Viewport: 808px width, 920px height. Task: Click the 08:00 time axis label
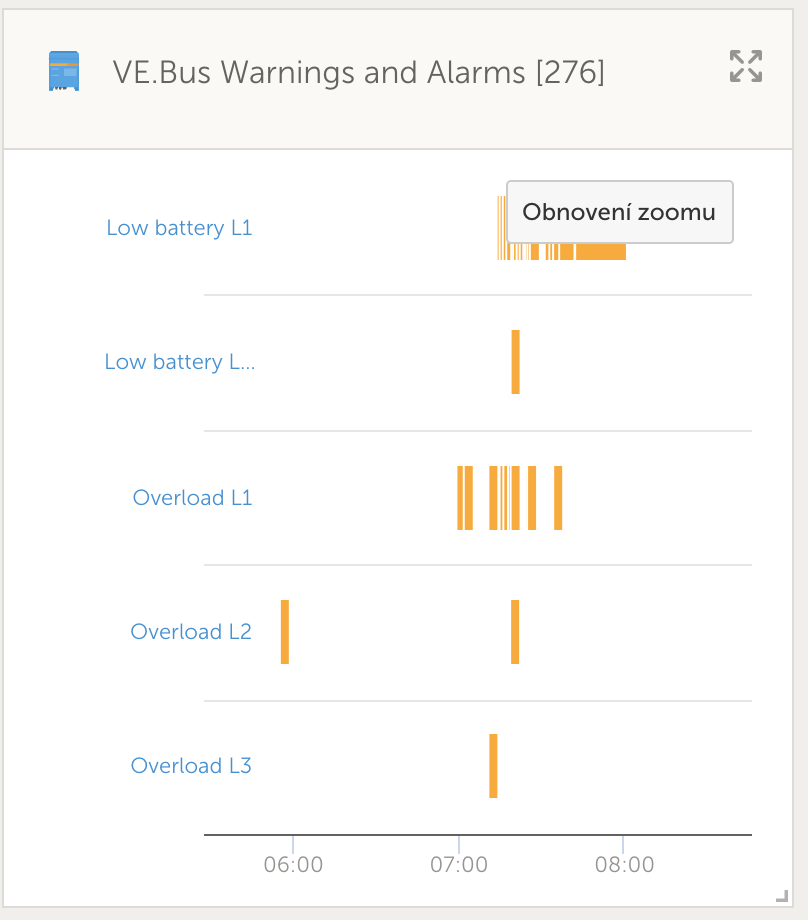tap(623, 864)
